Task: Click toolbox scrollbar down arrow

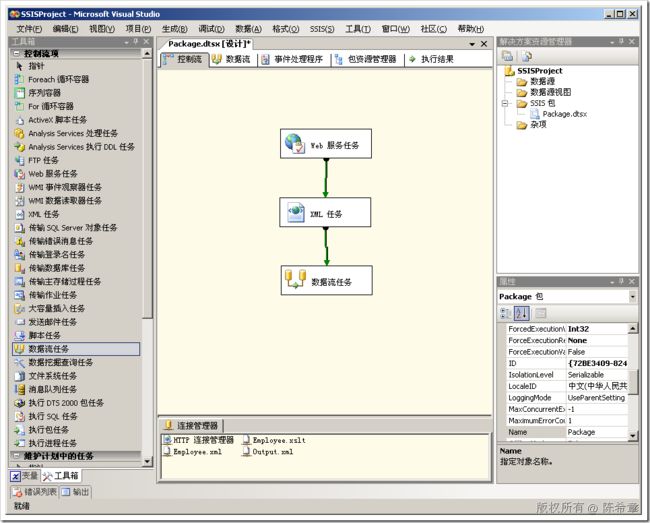Action: pos(147,461)
